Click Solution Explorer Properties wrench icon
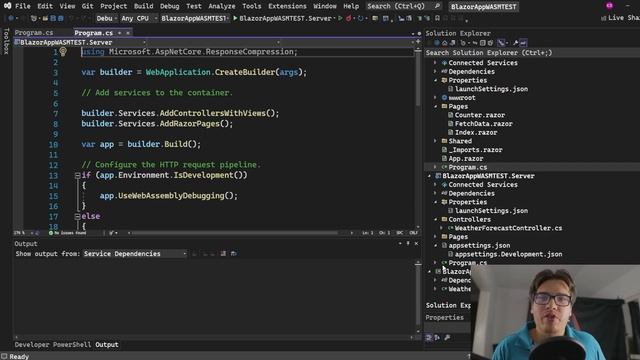640x360 pixels. point(516,43)
